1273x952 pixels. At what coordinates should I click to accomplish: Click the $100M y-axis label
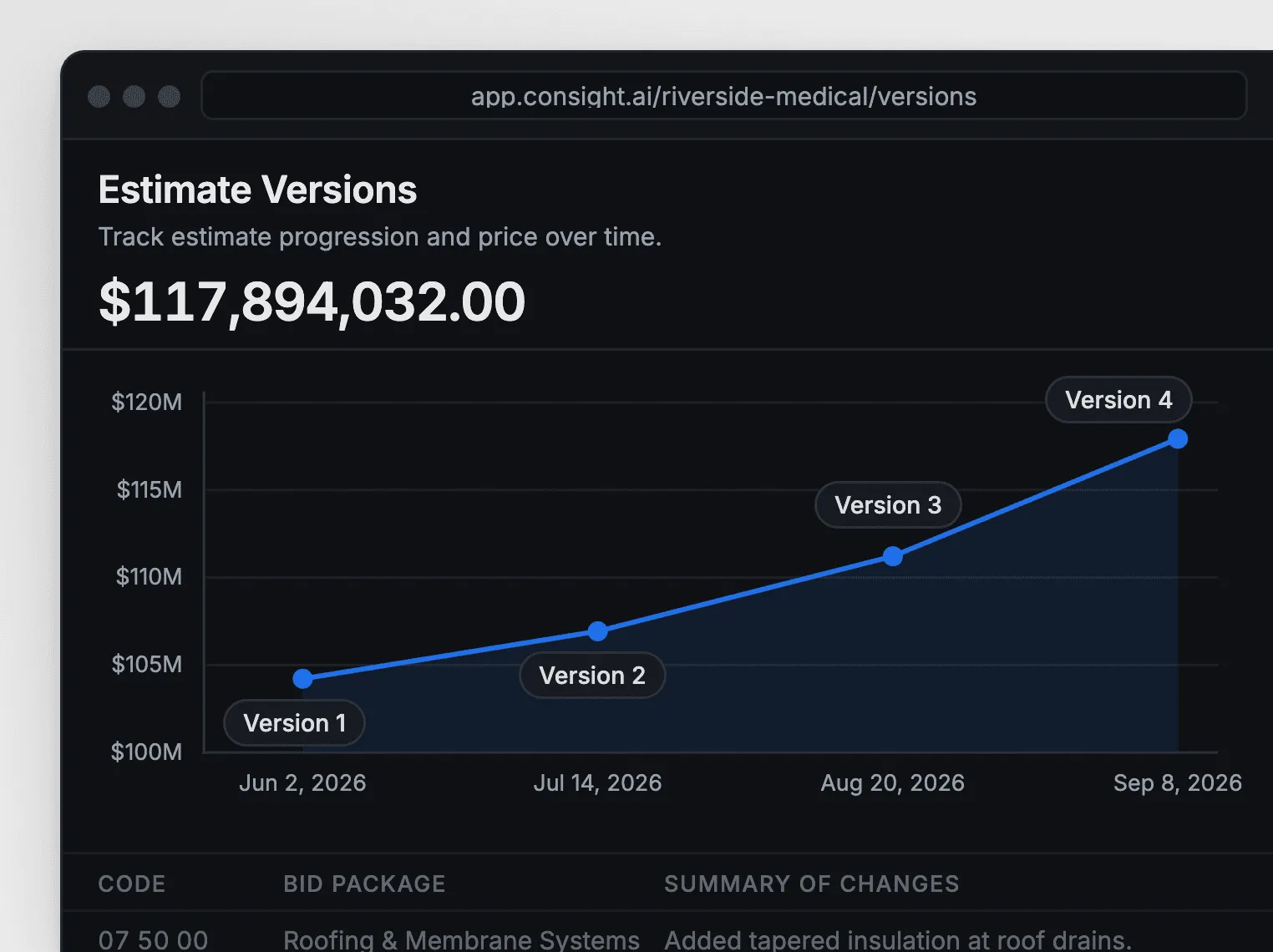pyautogui.click(x=147, y=752)
